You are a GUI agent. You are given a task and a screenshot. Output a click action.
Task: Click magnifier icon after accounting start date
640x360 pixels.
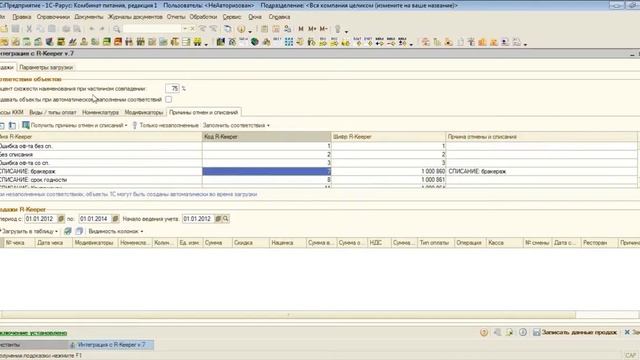[226, 219]
